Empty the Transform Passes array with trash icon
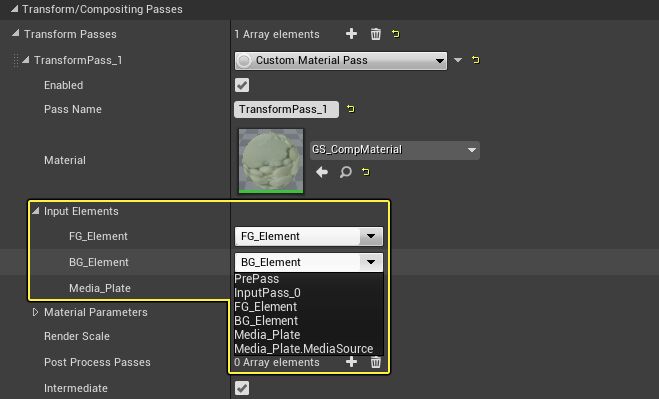Image resolution: width=659 pixels, height=399 pixels. coord(376,34)
